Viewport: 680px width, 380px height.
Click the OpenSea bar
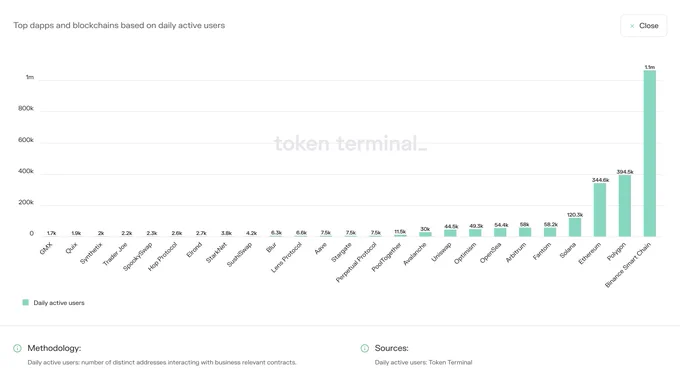pyautogui.click(x=500, y=232)
